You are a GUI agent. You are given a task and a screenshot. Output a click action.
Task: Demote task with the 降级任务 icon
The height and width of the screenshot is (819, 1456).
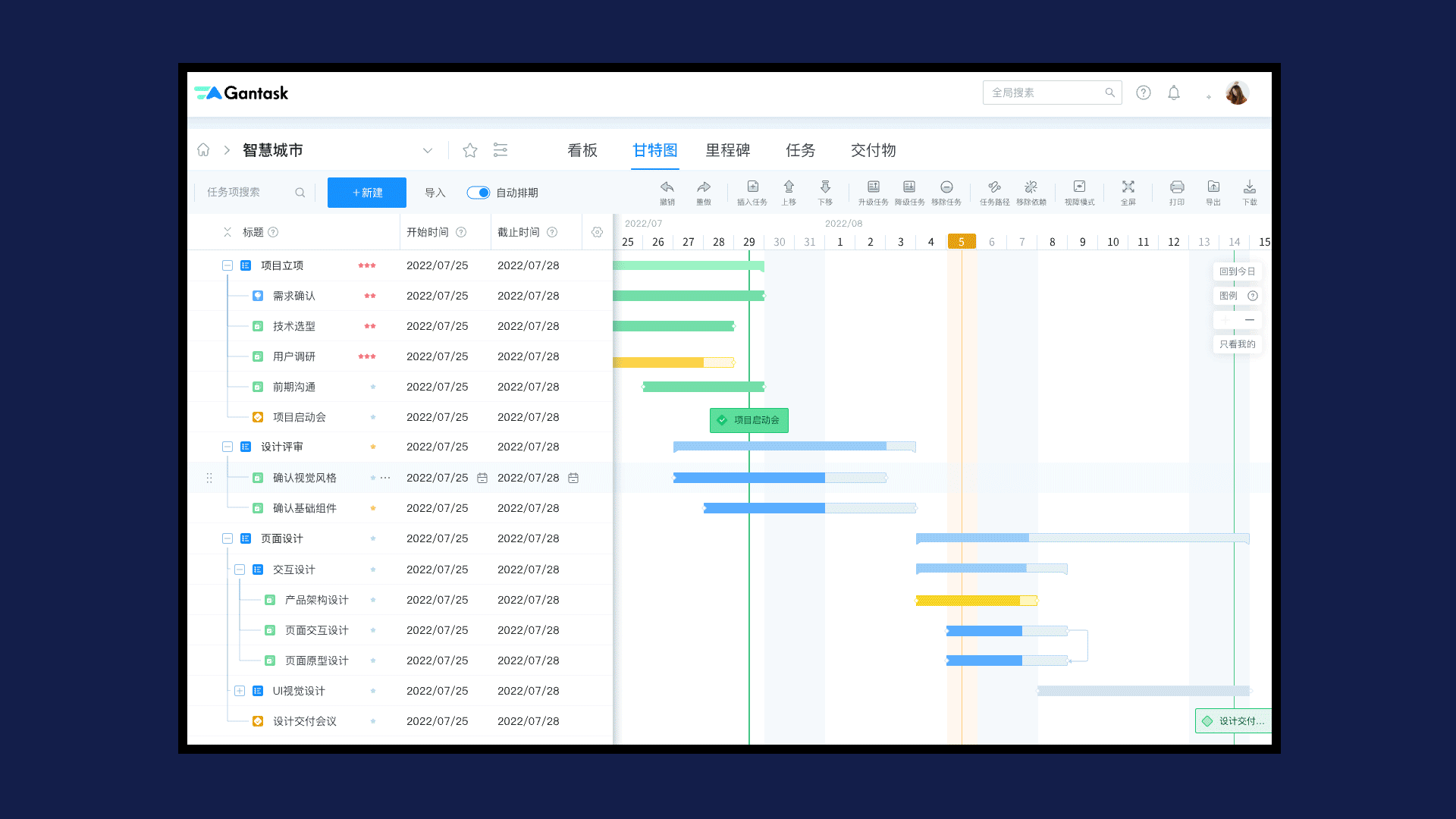(909, 187)
